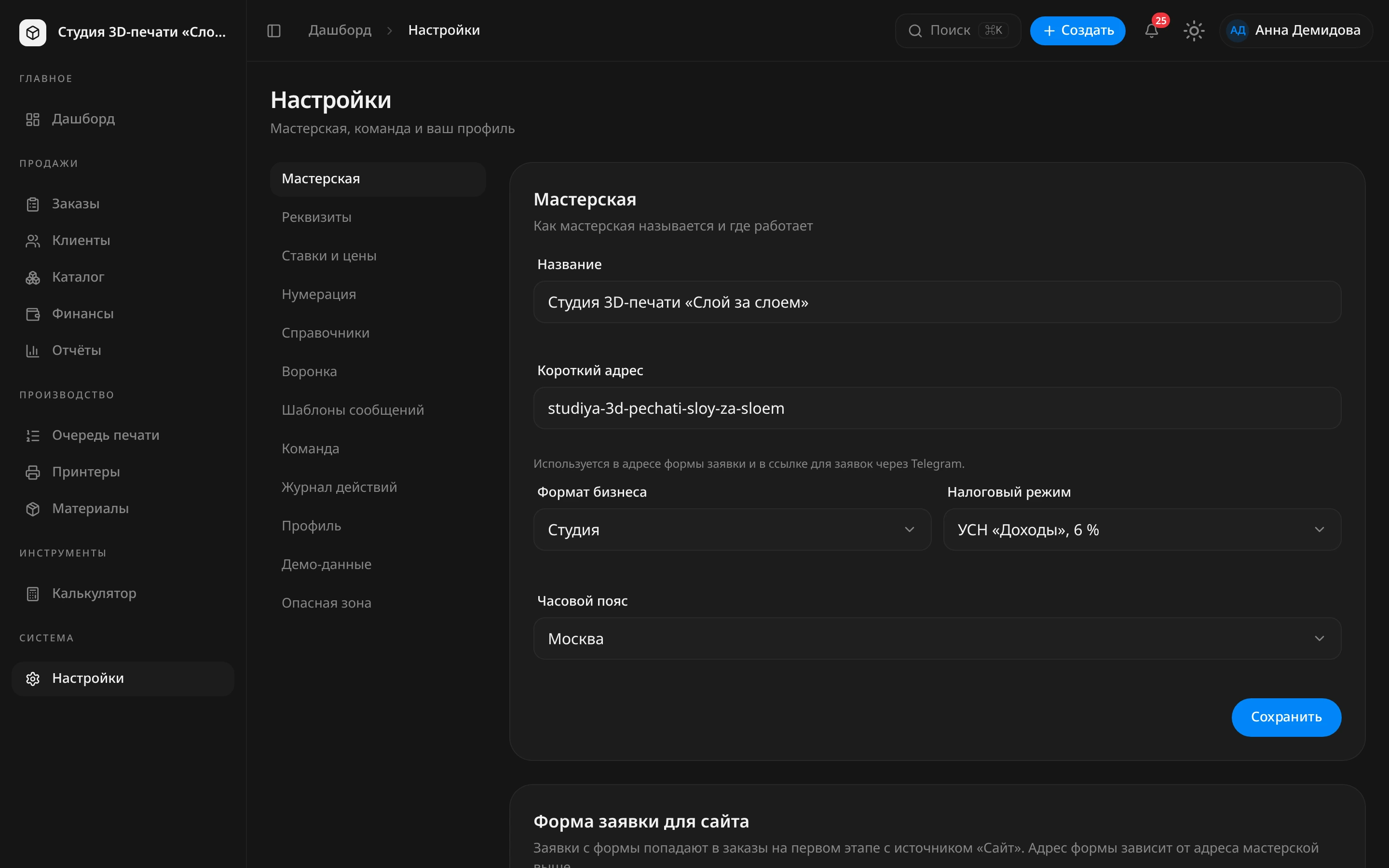Viewport: 1389px width, 868px height.
Task: Click the АД user avatar
Action: [1238, 31]
